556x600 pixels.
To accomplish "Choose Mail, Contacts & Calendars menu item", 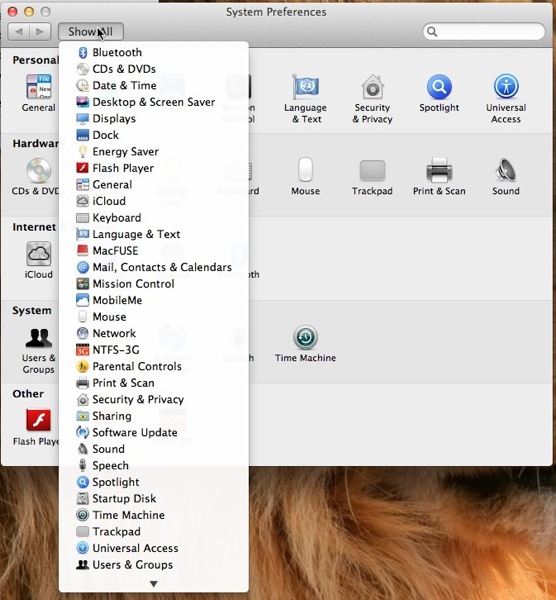I will click(154, 267).
